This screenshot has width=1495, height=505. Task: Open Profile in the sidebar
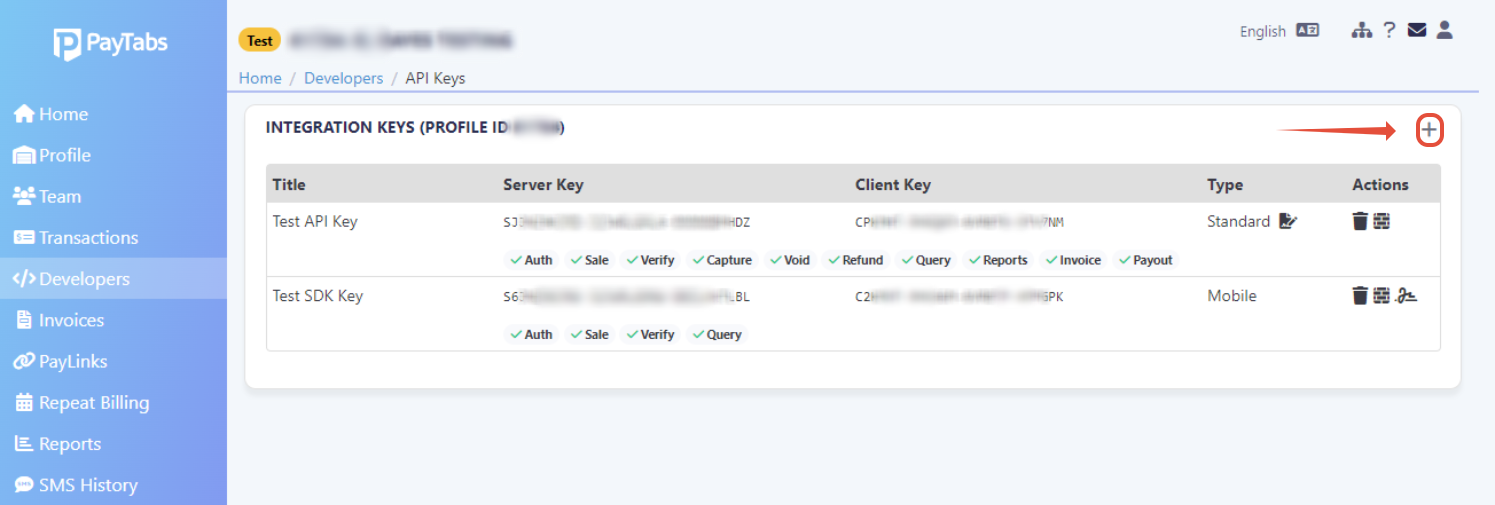pyautogui.click(x=113, y=155)
